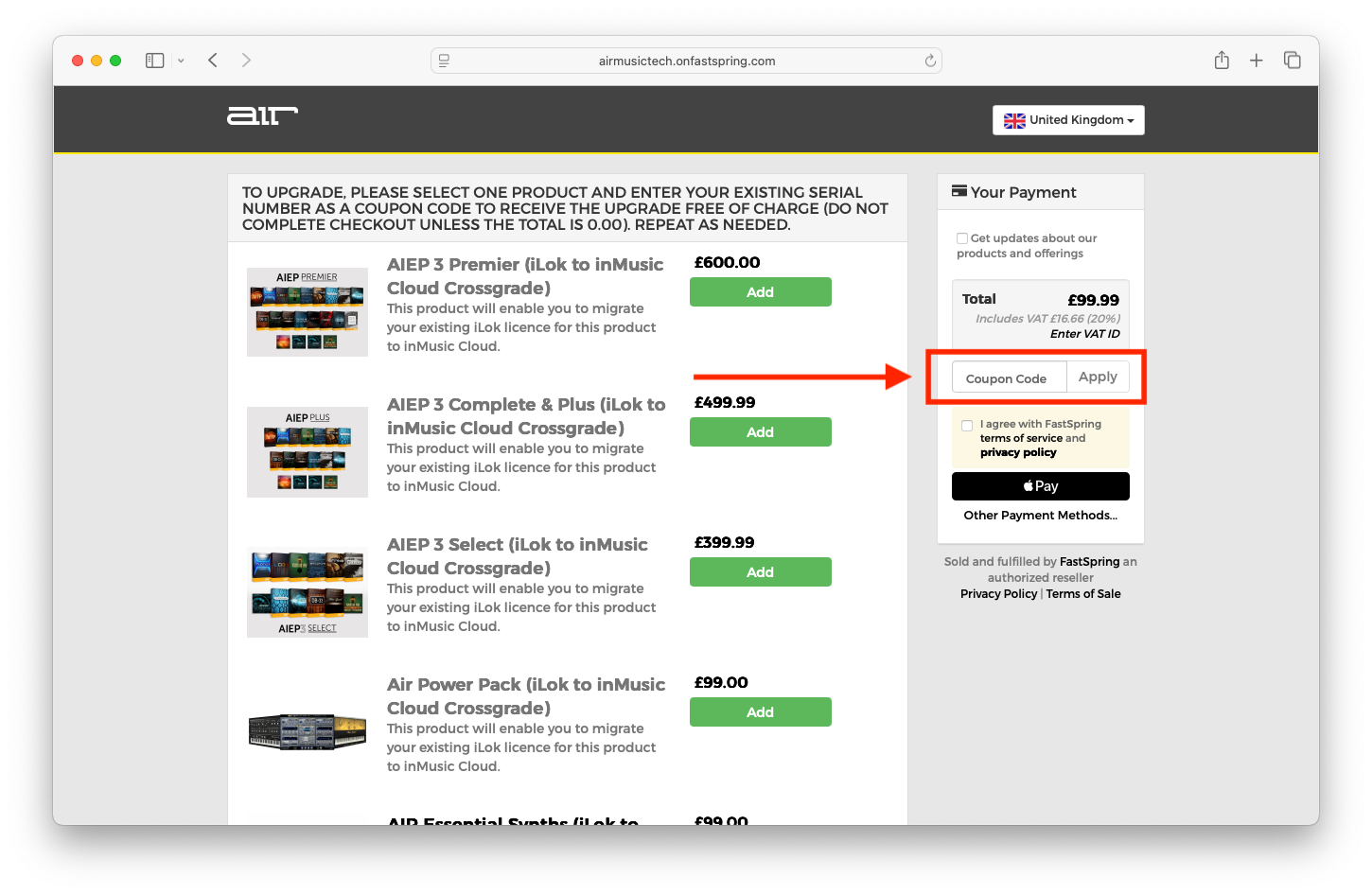This screenshot has height=895, width=1372.
Task: Open the AIEP 3 Select product thumbnail
Action: point(308,592)
